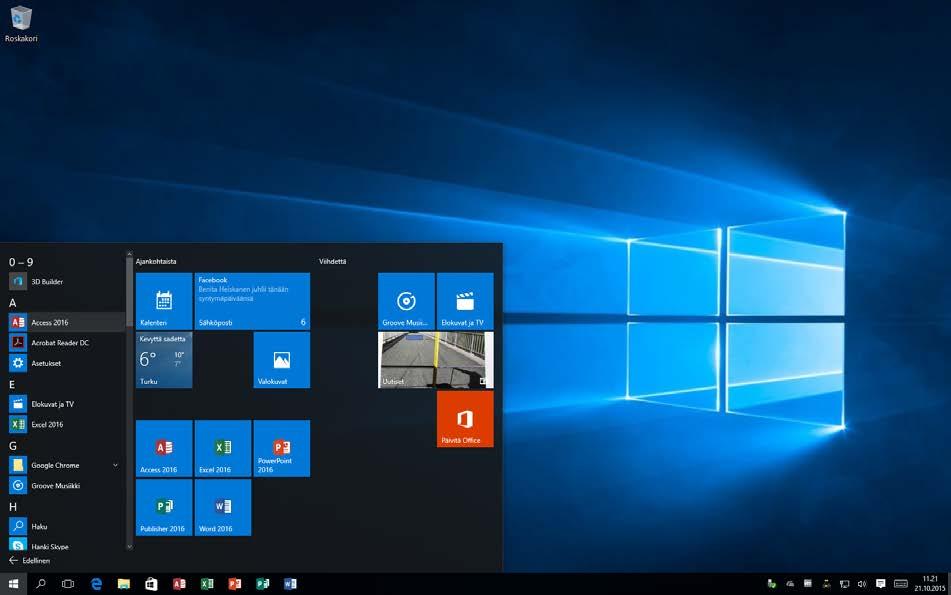The width and height of the screenshot is (951, 595).
Task: Click the OneDrive cloud tray icon
Action: point(790,583)
